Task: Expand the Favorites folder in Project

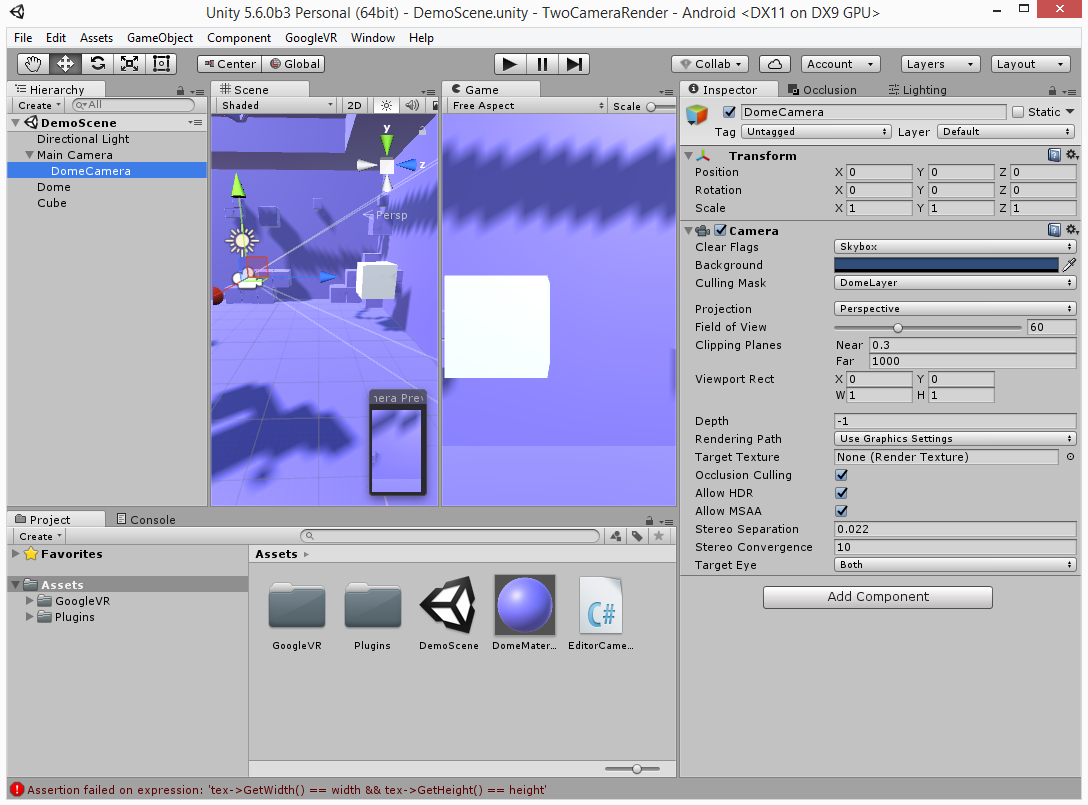Action: [16, 553]
